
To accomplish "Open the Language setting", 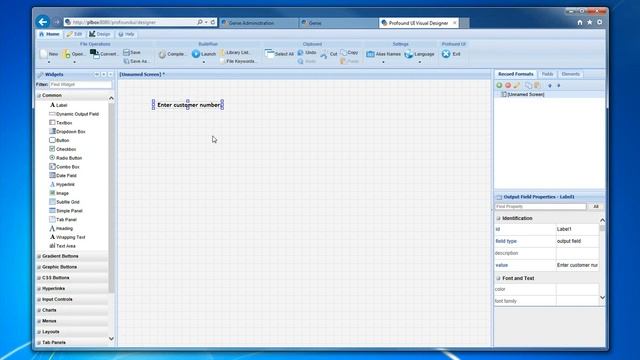I will click(x=419, y=54).
